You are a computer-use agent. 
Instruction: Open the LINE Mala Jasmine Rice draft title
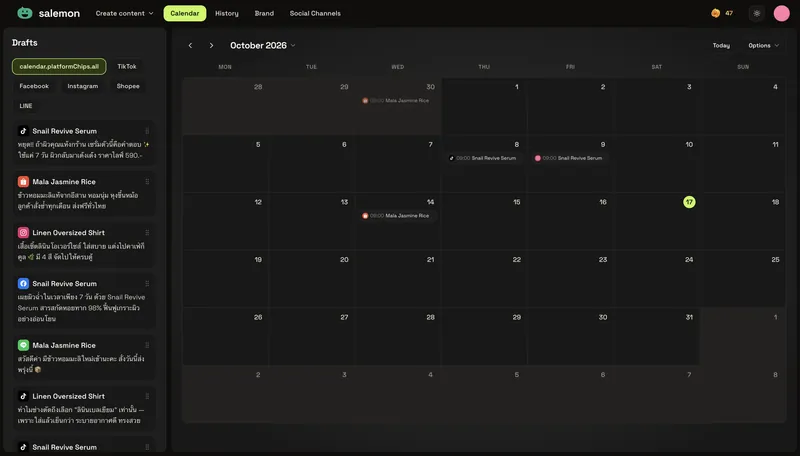[64, 345]
